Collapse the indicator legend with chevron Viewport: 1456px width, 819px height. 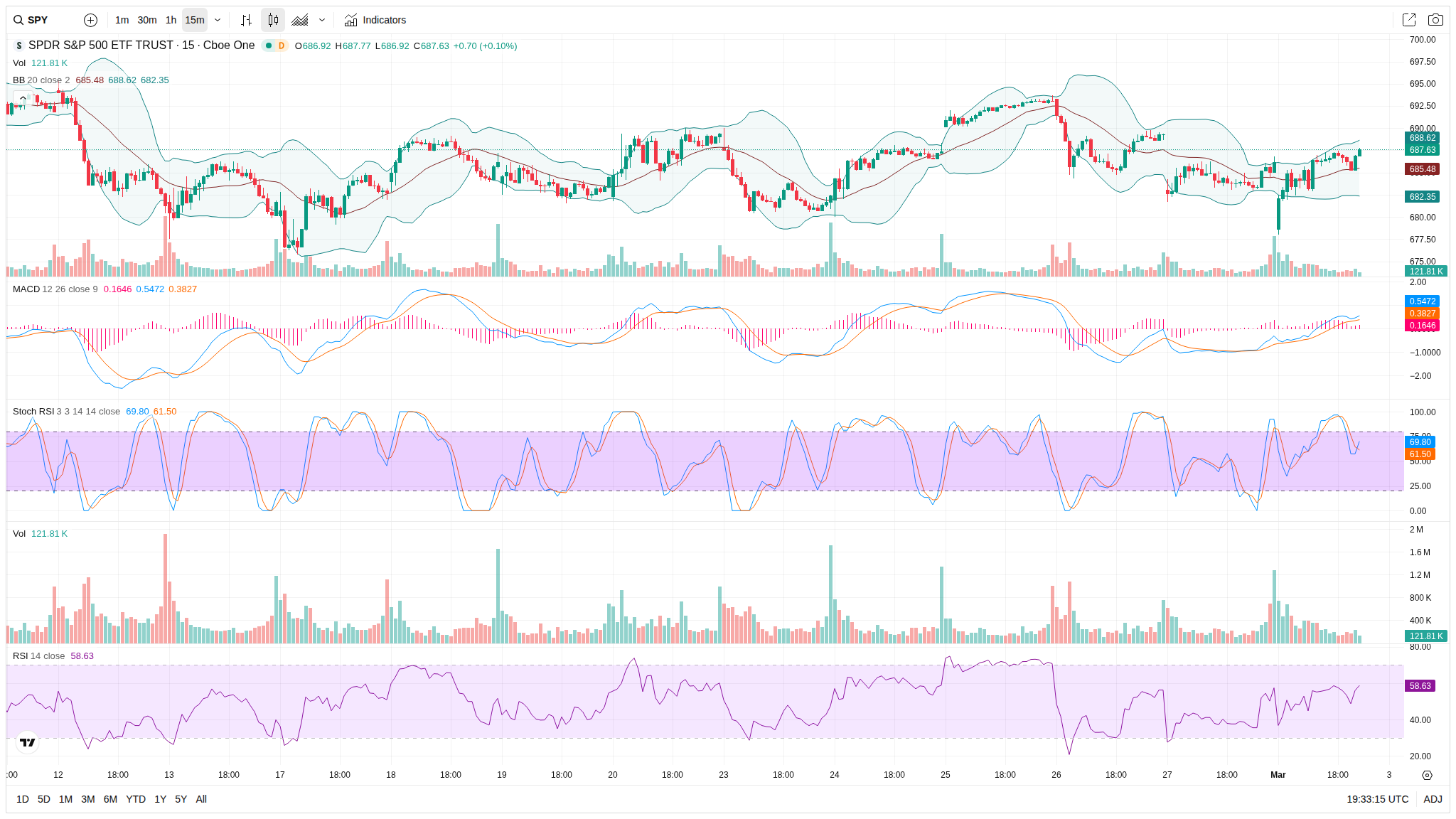(23, 98)
